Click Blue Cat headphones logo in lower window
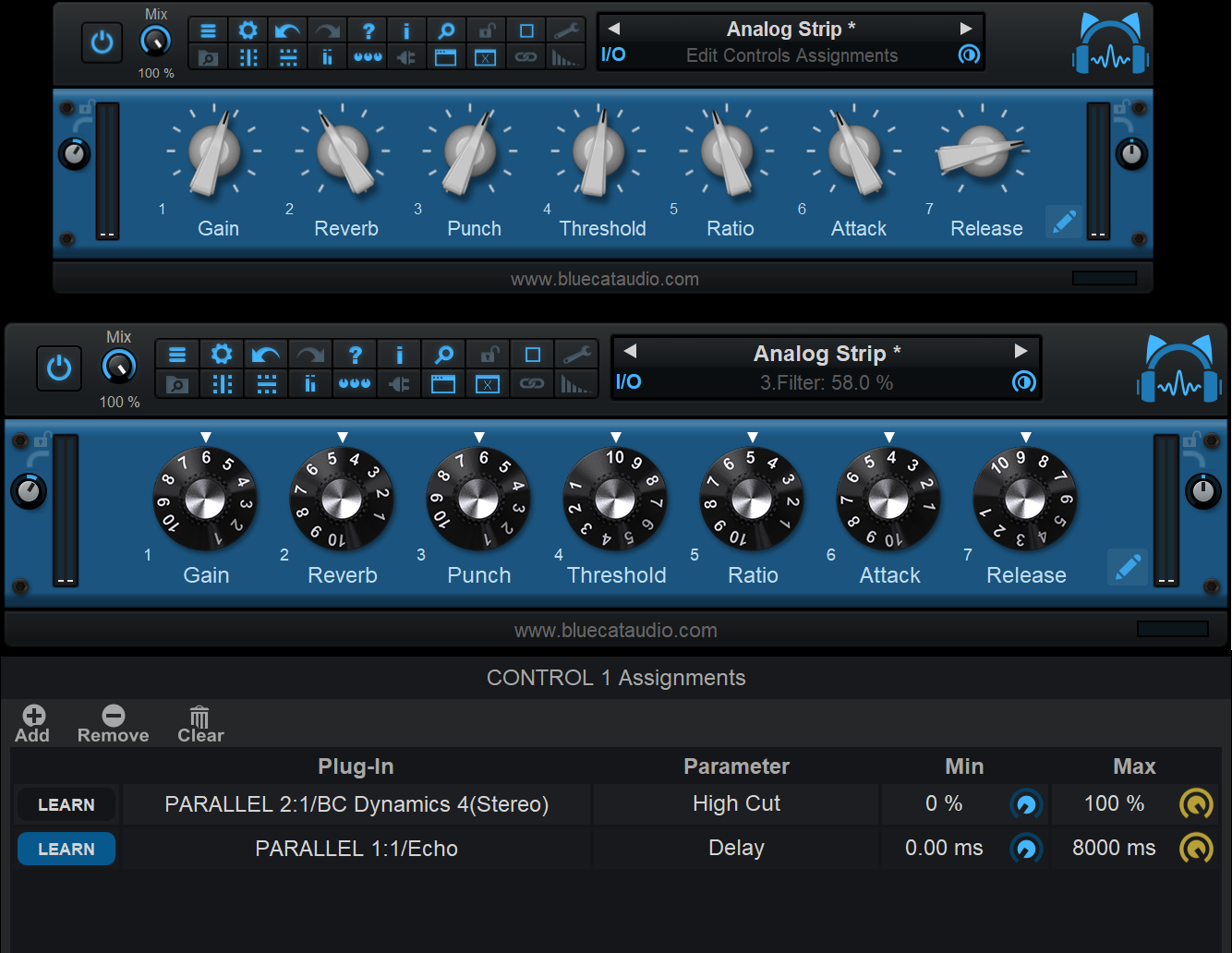 [x=1179, y=369]
